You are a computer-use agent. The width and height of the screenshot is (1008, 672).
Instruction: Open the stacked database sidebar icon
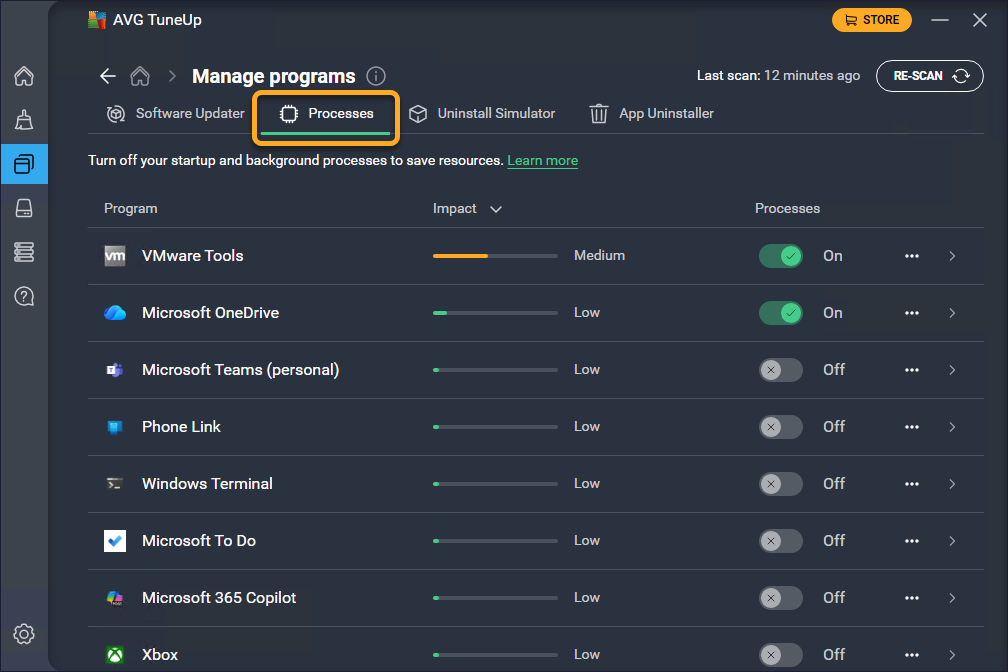click(24, 252)
